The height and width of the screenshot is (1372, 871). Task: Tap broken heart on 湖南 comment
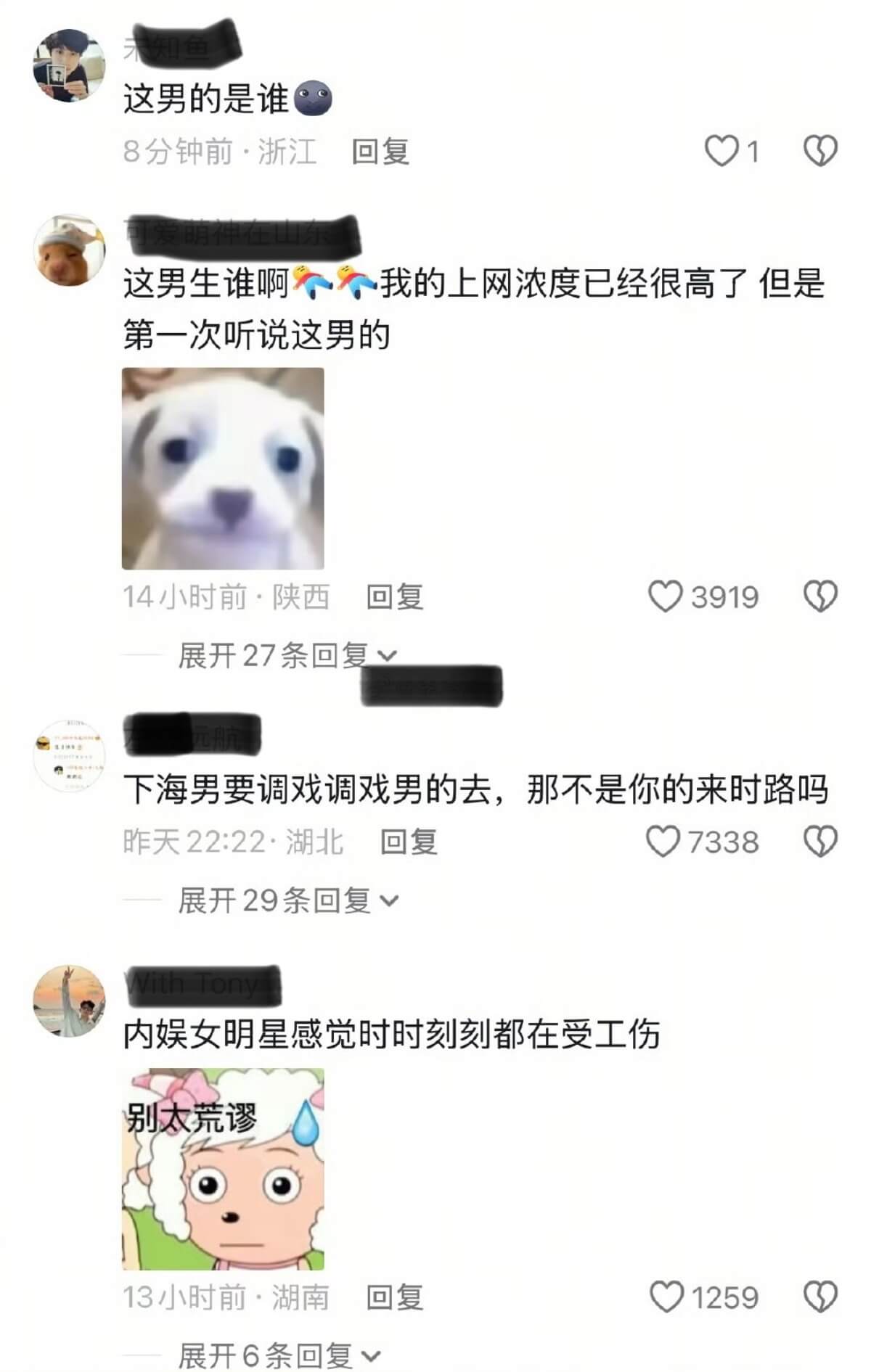[x=821, y=1297]
